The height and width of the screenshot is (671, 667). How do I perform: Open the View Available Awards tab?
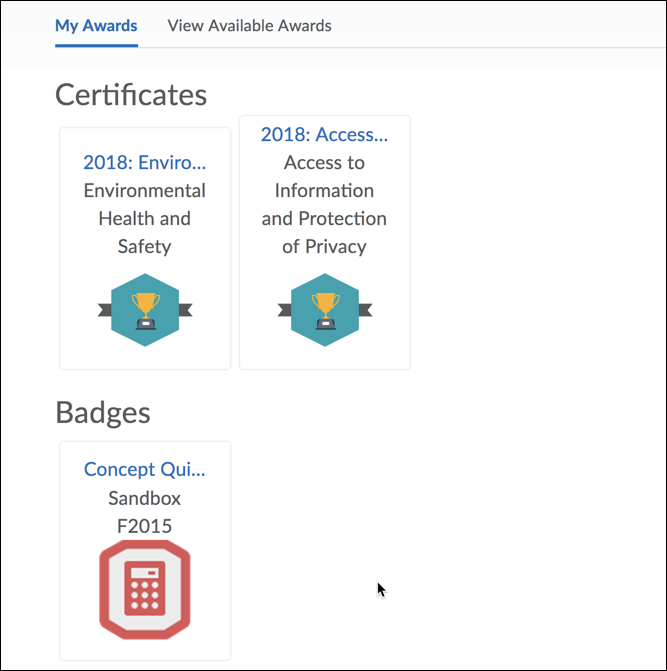249,25
